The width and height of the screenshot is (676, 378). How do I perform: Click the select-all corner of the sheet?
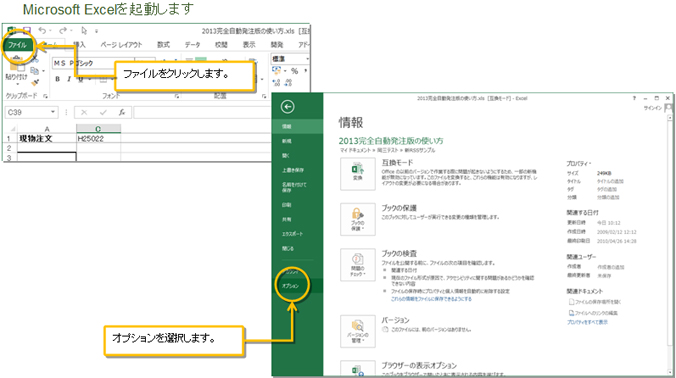point(12,128)
